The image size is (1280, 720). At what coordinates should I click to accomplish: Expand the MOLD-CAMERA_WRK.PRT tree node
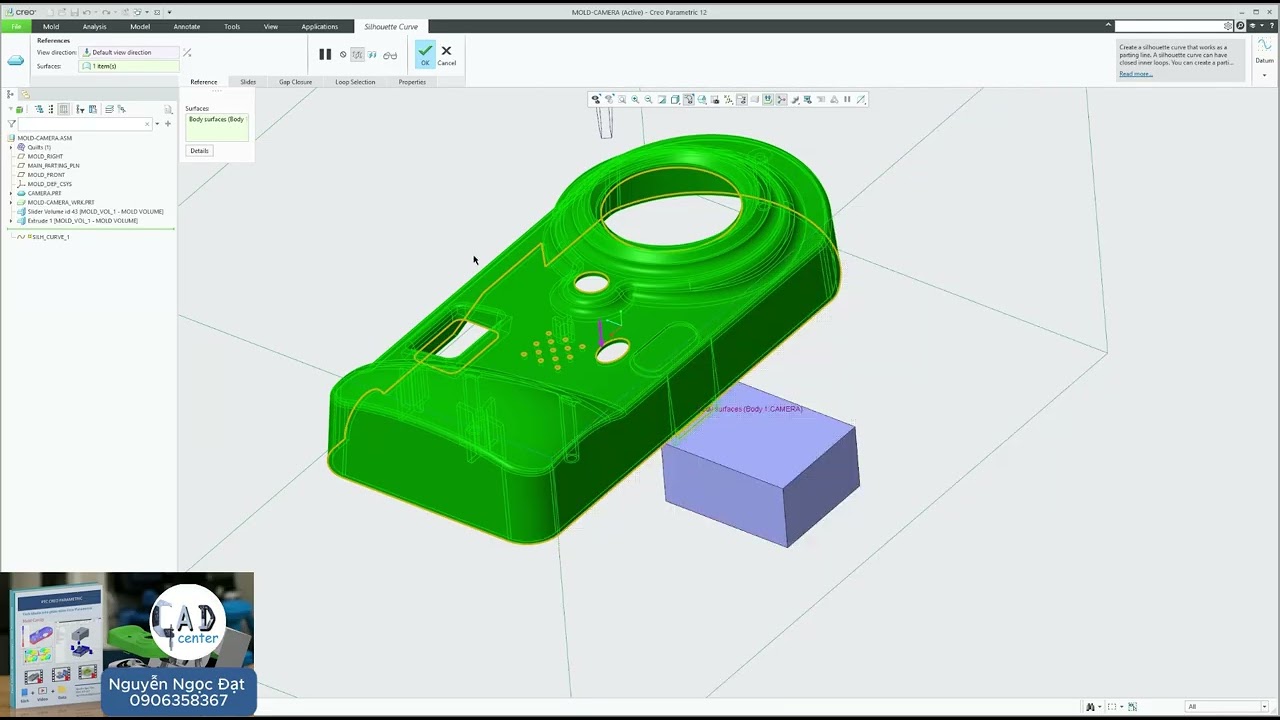pyautogui.click(x=11, y=202)
